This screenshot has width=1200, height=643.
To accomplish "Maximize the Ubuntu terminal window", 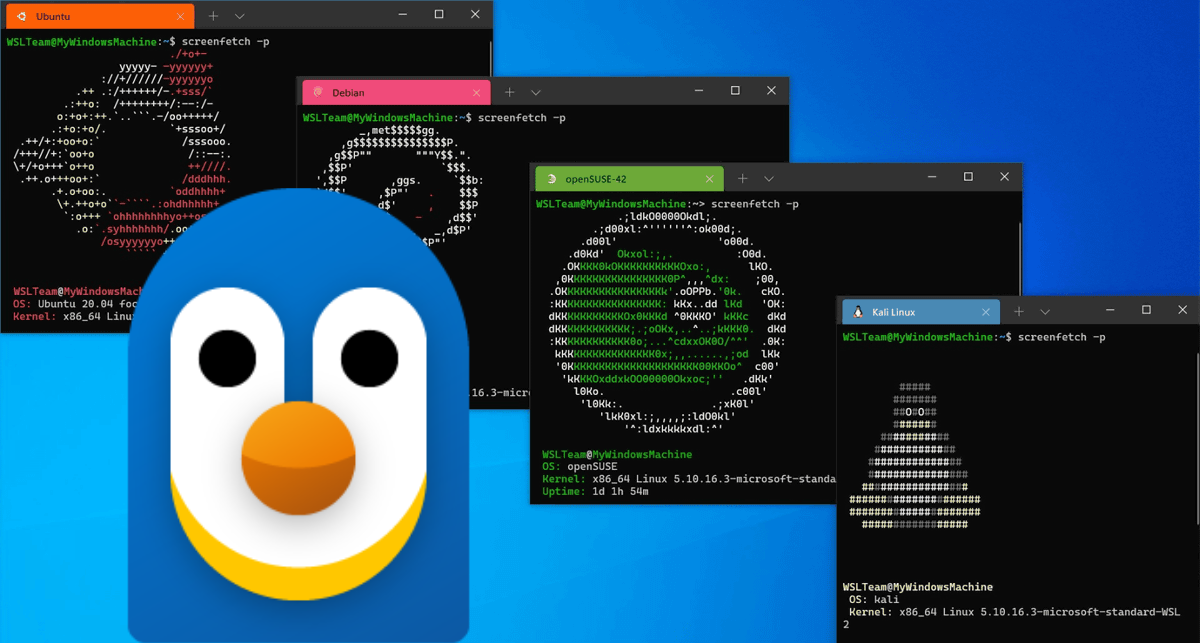I will click(439, 15).
